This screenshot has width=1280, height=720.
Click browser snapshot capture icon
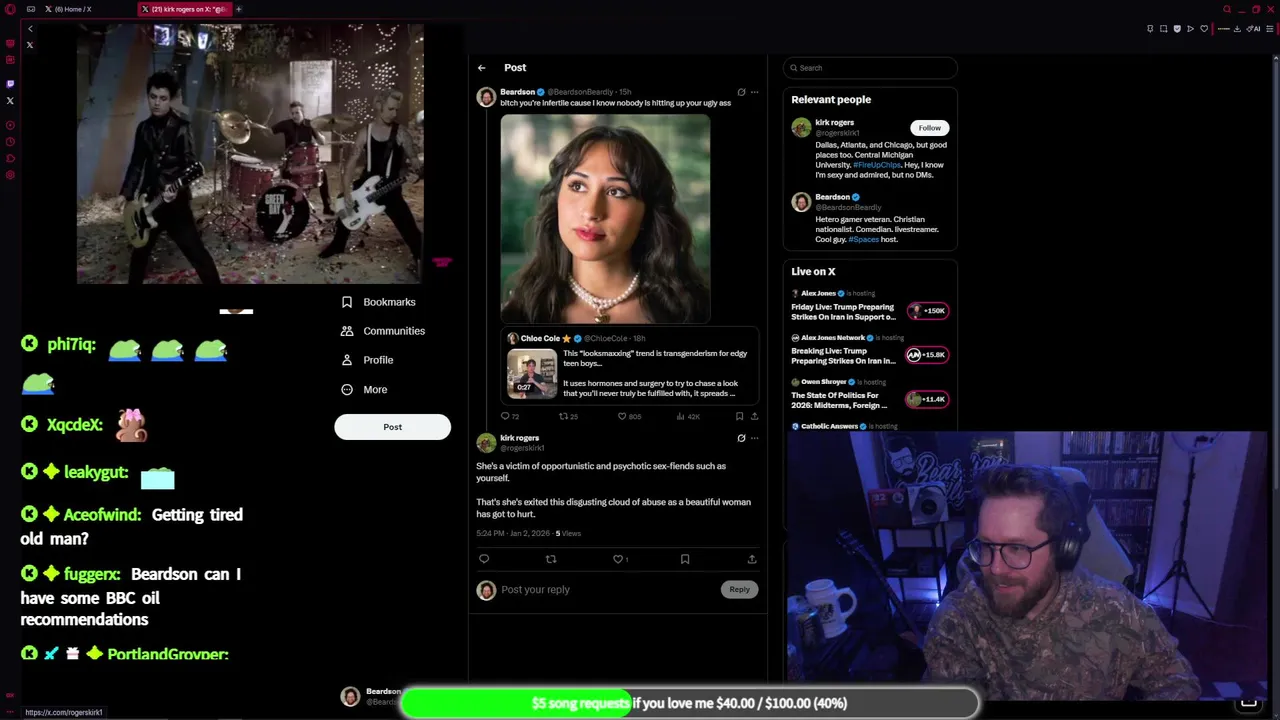point(1163,29)
